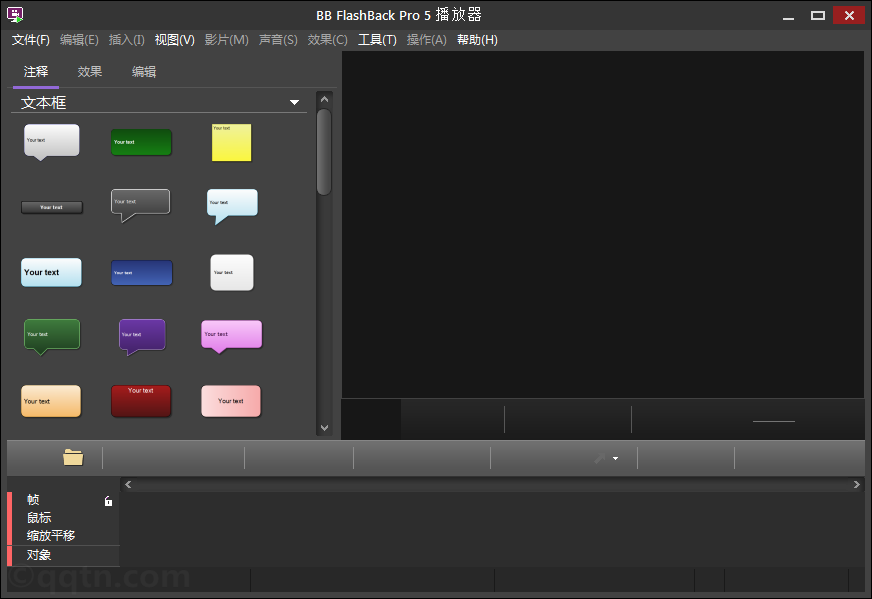Click the text box list scroll-up arrow
The height and width of the screenshot is (599, 872).
(x=324, y=100)
